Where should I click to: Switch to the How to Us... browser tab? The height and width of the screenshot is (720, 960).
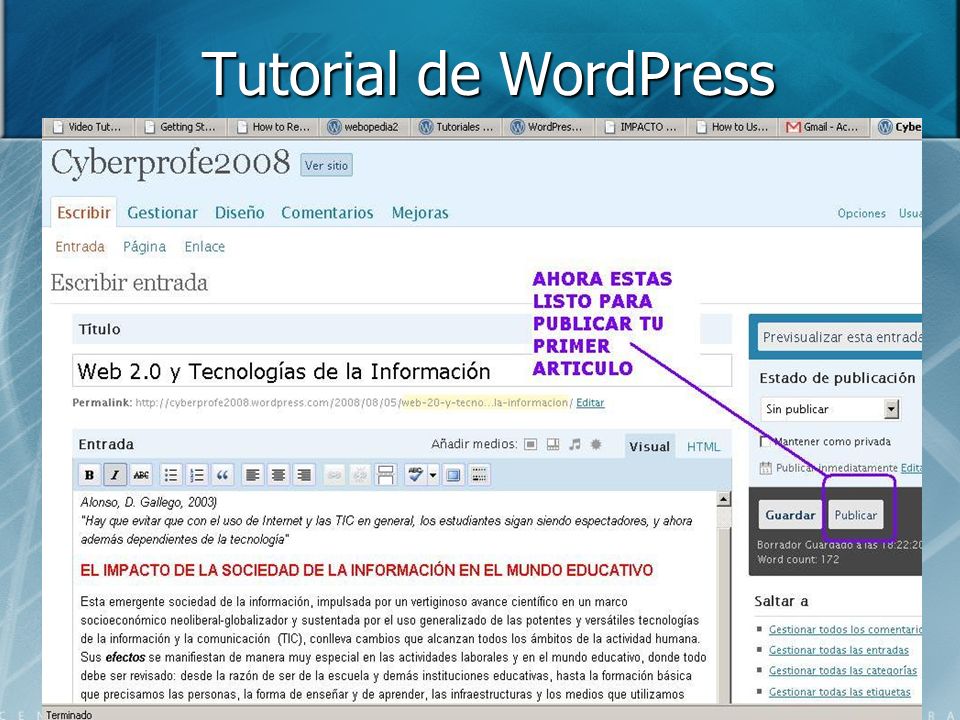pyautogui.click(x=732, y=127)
